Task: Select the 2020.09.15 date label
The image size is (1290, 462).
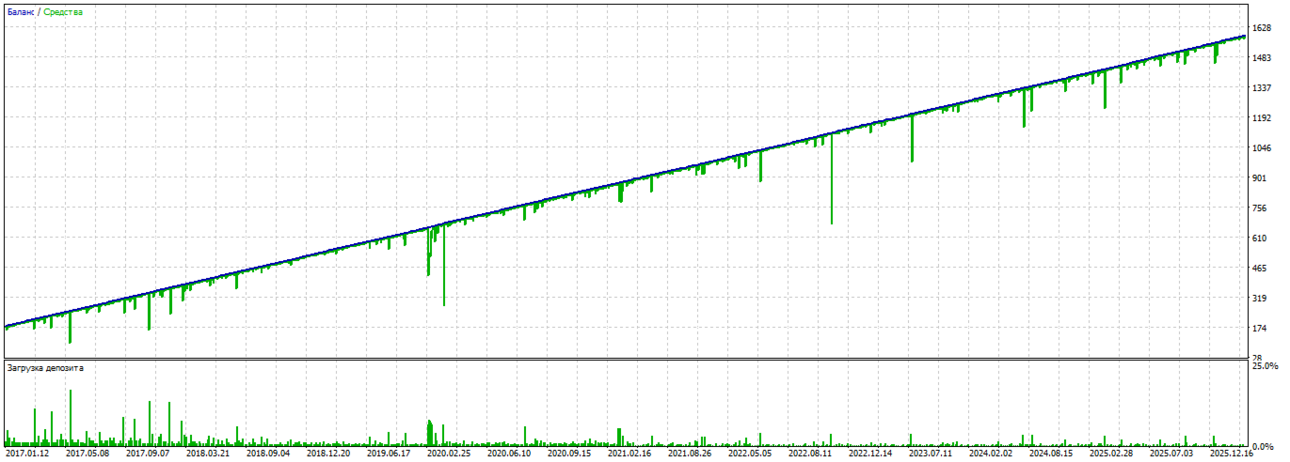Action: (568, 453)
